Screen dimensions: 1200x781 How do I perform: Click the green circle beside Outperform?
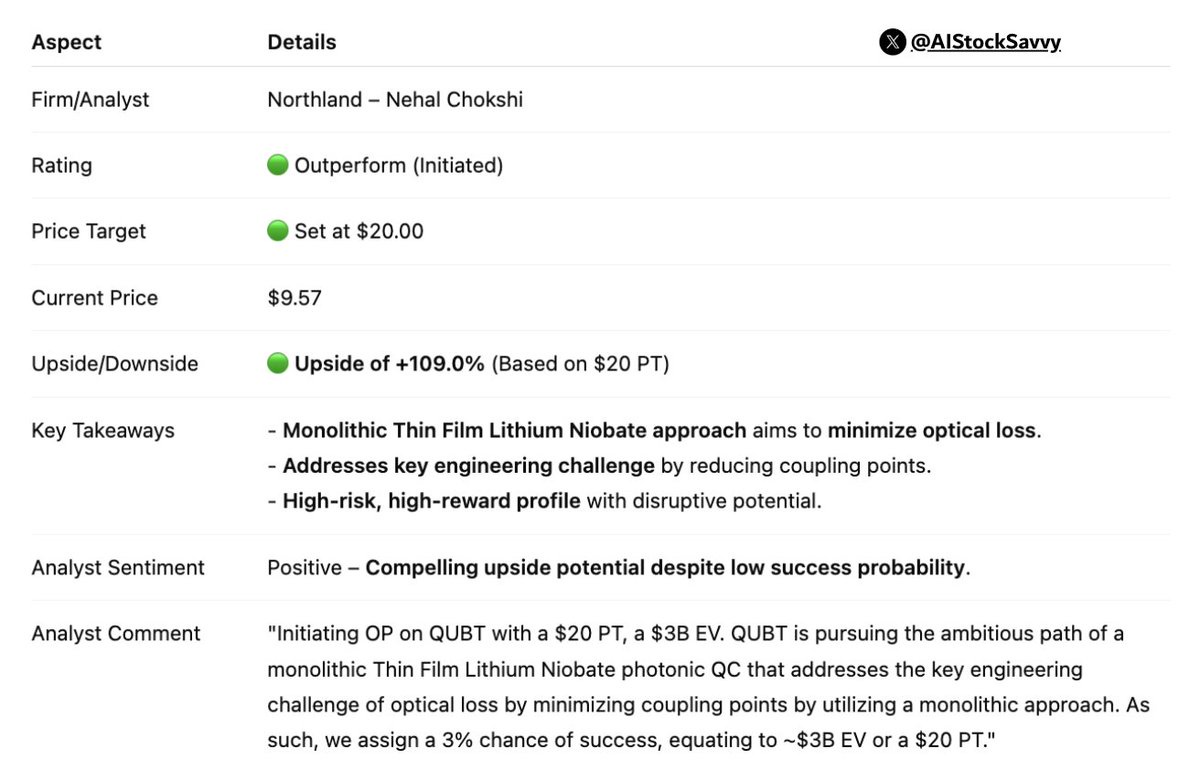click(x=278, y=165)
